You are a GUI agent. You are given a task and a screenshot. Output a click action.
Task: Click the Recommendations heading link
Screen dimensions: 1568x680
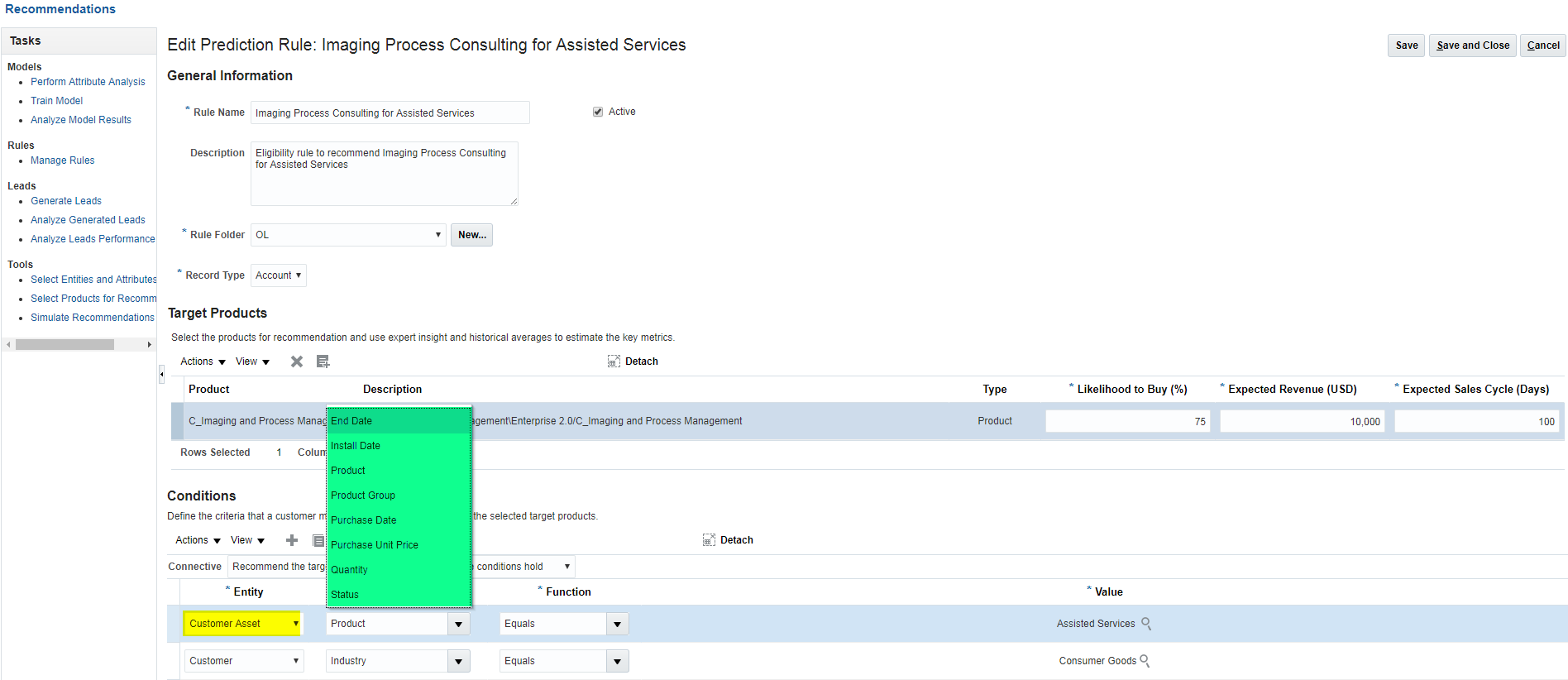click(x=60, y=9)
